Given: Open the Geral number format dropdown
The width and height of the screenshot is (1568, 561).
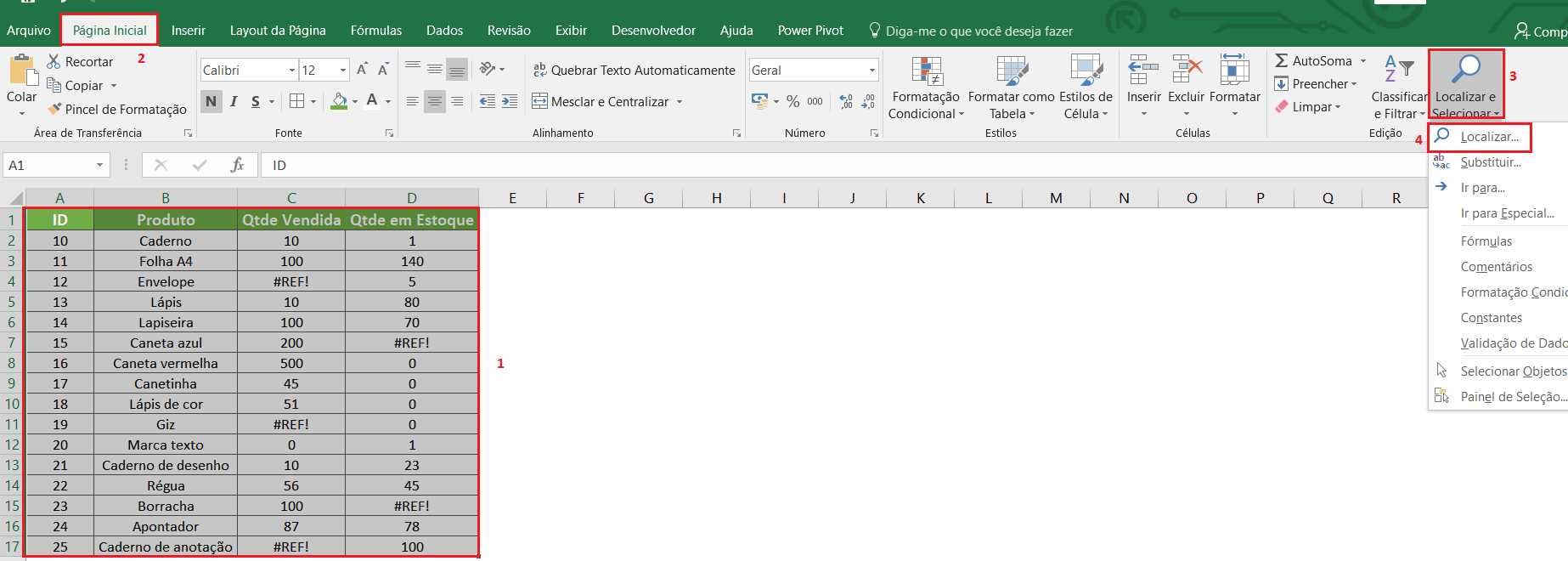Looking at the screenshot, I should (x=871, y=71).
